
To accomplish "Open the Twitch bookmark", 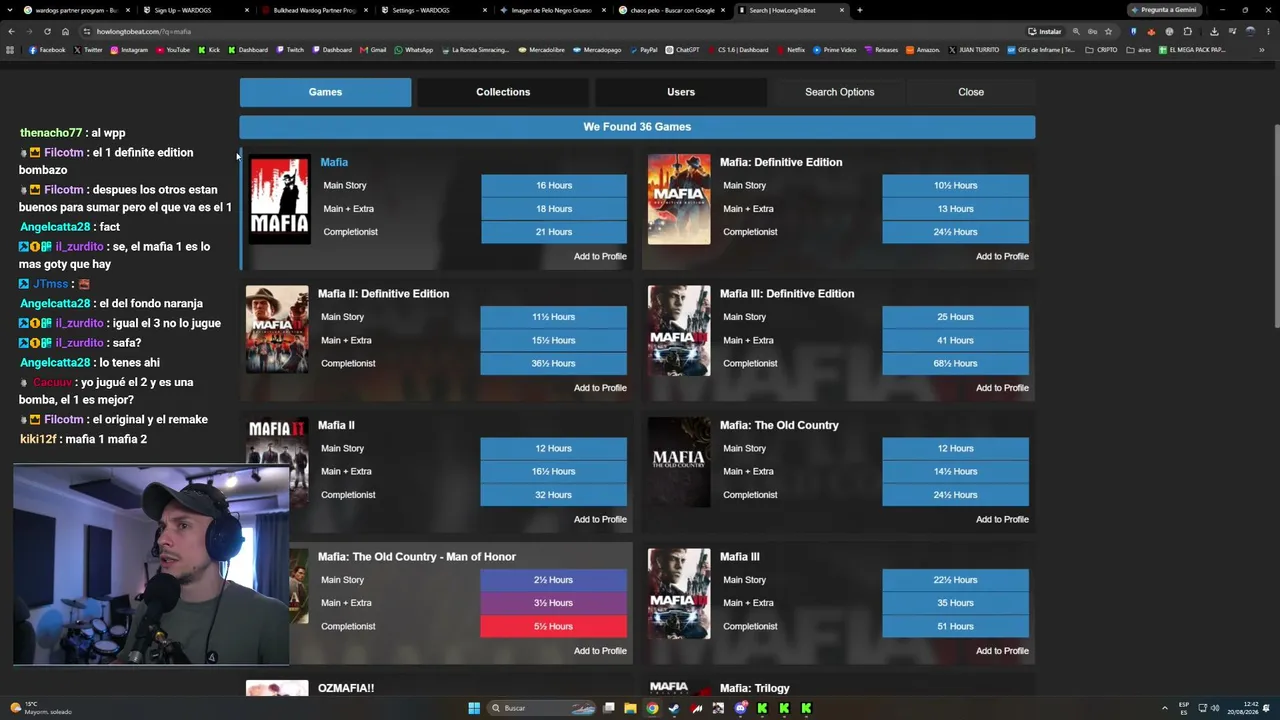I will (289, 50).
